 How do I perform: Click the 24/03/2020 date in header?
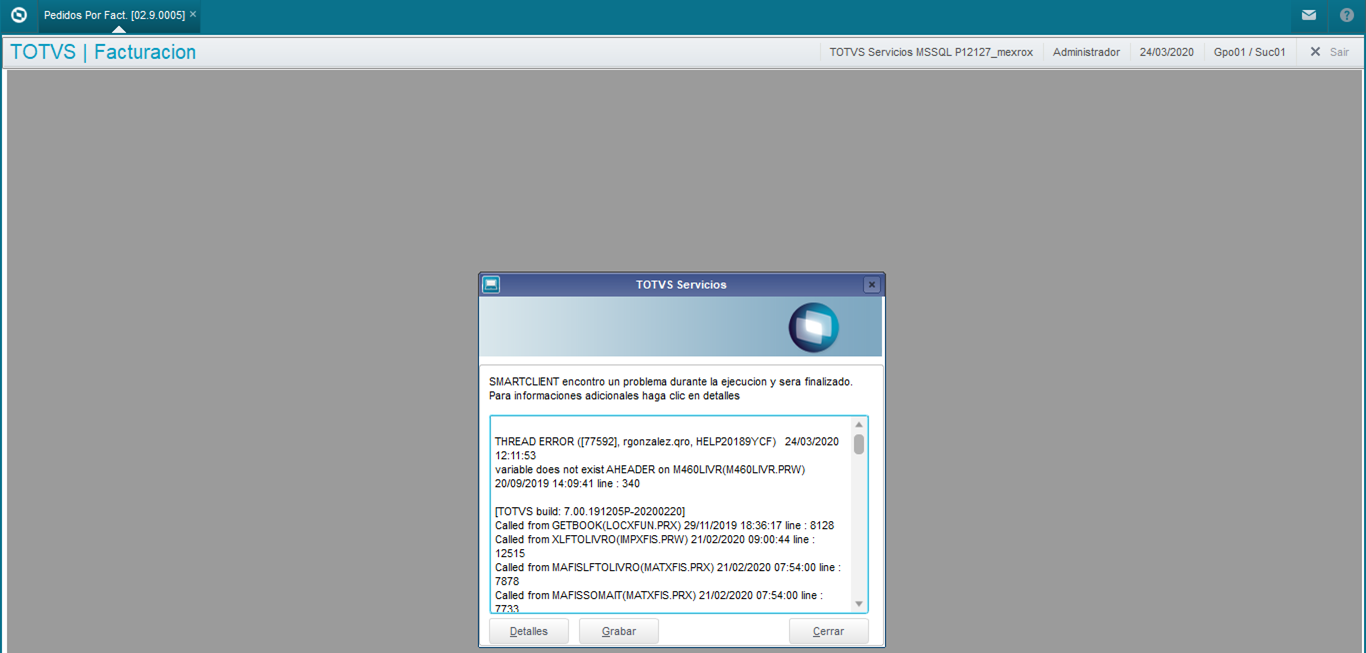pos(1166,52)
